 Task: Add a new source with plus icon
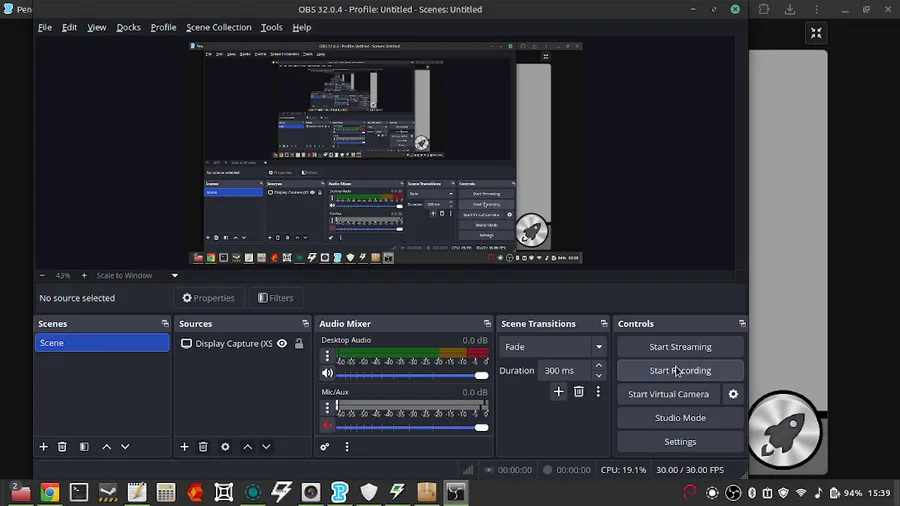click(x=184, y=446)
